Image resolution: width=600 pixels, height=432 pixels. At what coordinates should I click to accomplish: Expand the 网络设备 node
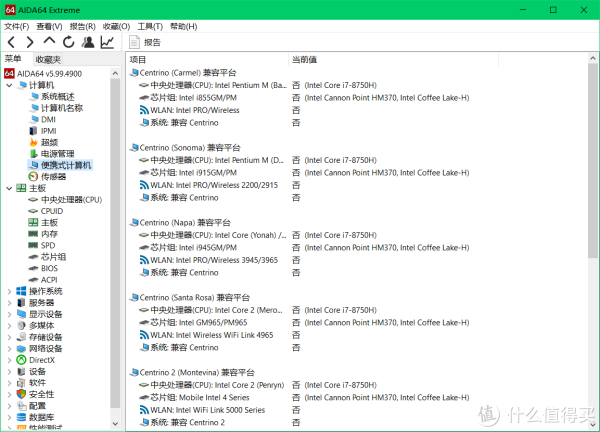[9, 349]
